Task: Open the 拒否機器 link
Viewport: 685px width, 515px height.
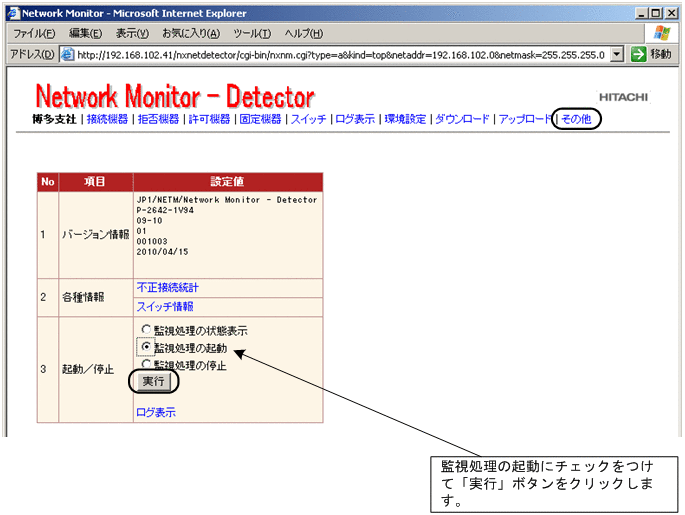Action: click(158, 119)
